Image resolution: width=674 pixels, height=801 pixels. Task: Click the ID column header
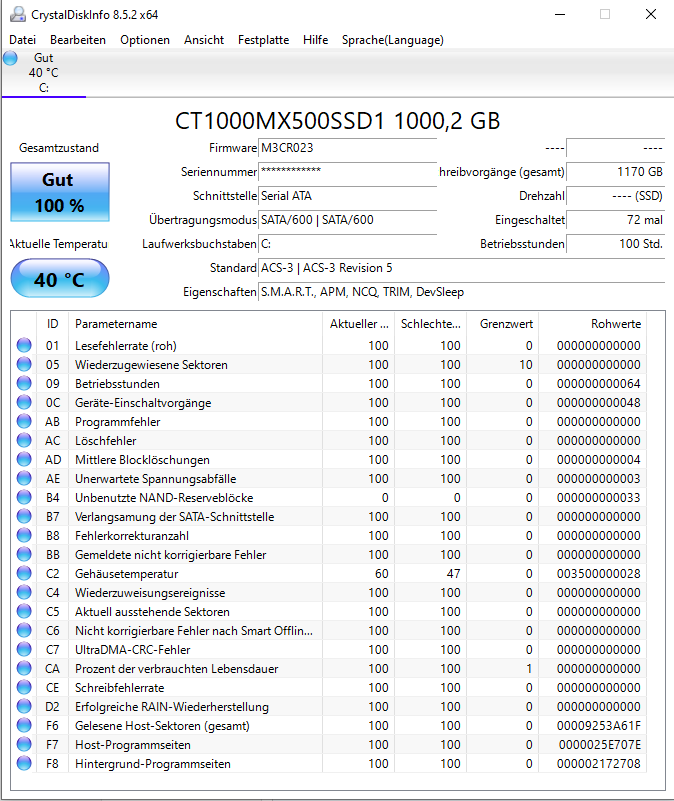pyautogui.click(x=52, y=324)
